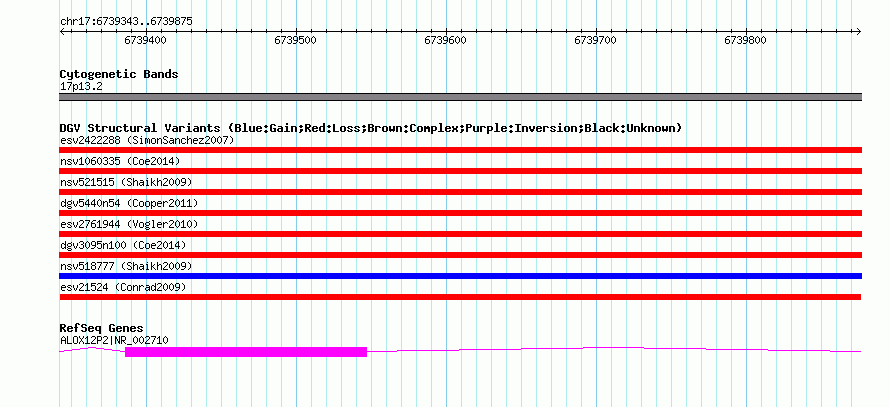
Task: Select the red bar under esv2422288
Action: click(460, 150)
